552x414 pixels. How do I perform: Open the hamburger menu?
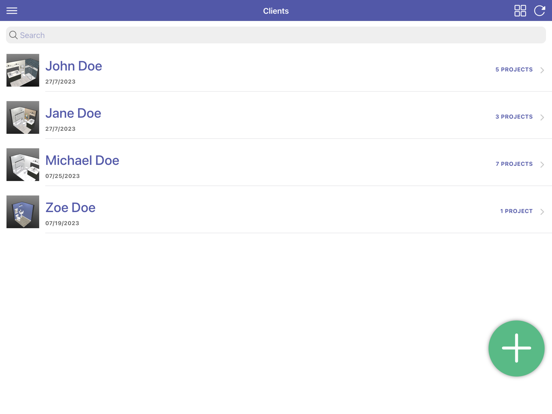click(12, 11)
